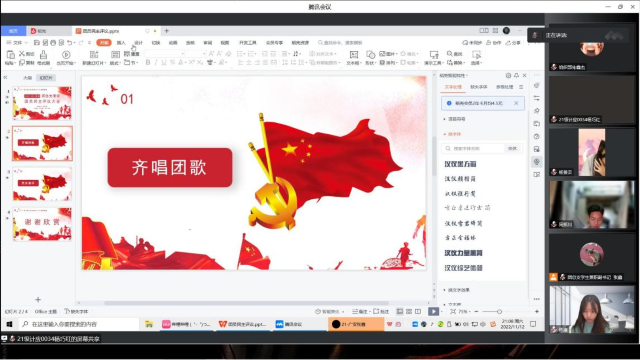This screenshot has height=360, width=640.
Task: Click the Undo arrow icon
Action: click(x=70, y=42)
